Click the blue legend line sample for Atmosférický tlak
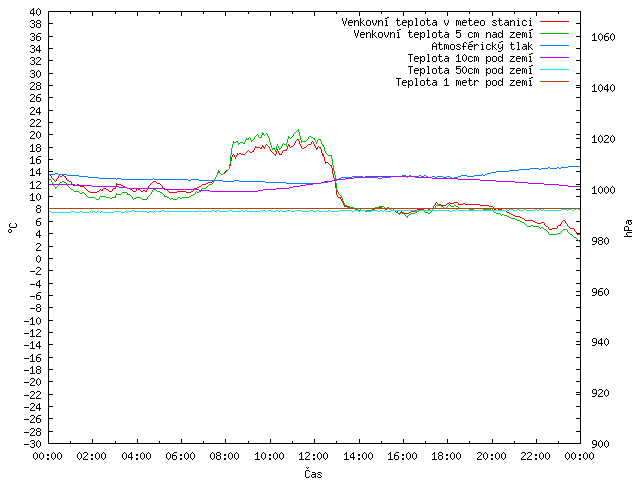Image resolution: width=640 pixels, height=480 pixels. tap(554, 46)
